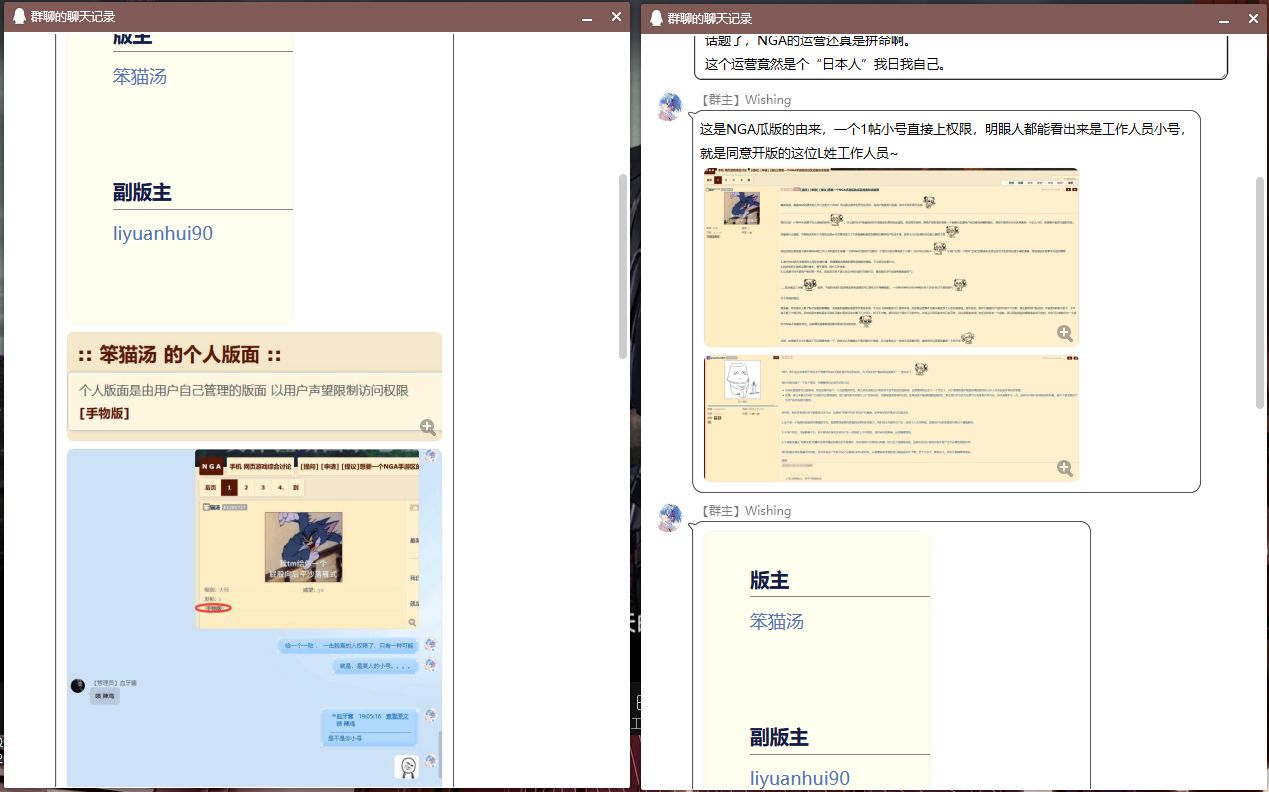Screen dimensions: 1269x792
Task: Click 白牙客's round admin avatar in the chat image
Action: 77,685
